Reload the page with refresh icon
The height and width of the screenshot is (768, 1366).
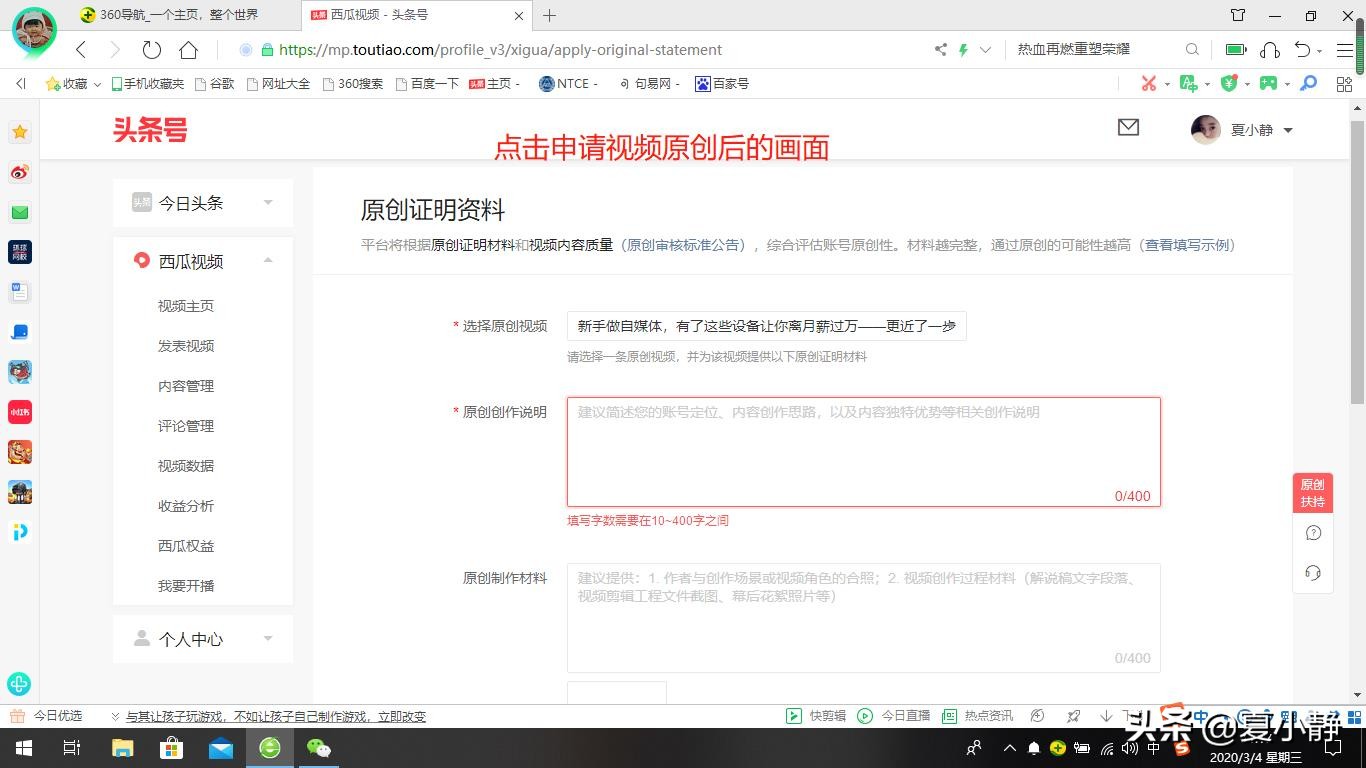tap(152, 49)
